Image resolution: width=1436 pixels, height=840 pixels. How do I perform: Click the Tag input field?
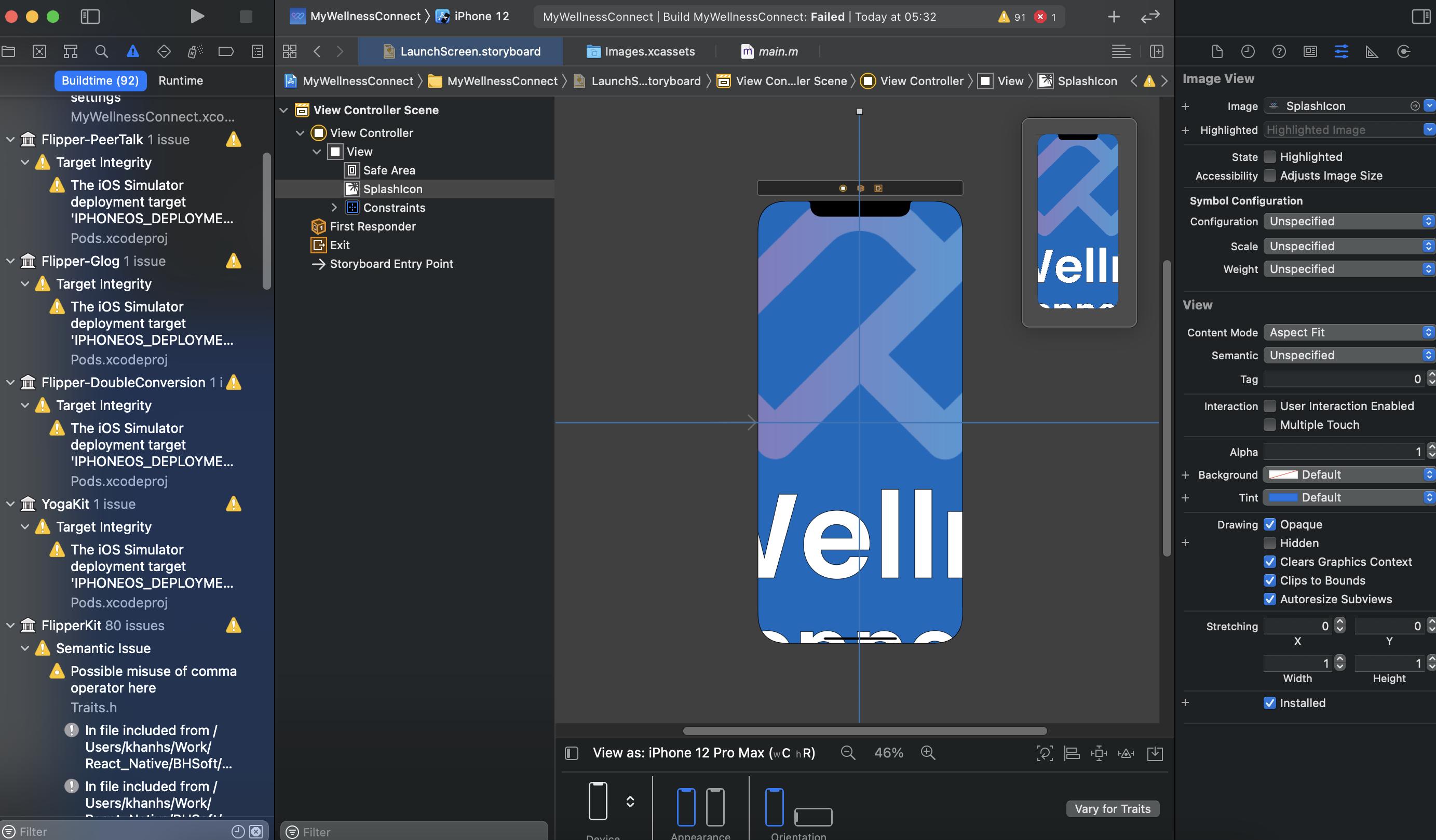[x=1343, y=379]
